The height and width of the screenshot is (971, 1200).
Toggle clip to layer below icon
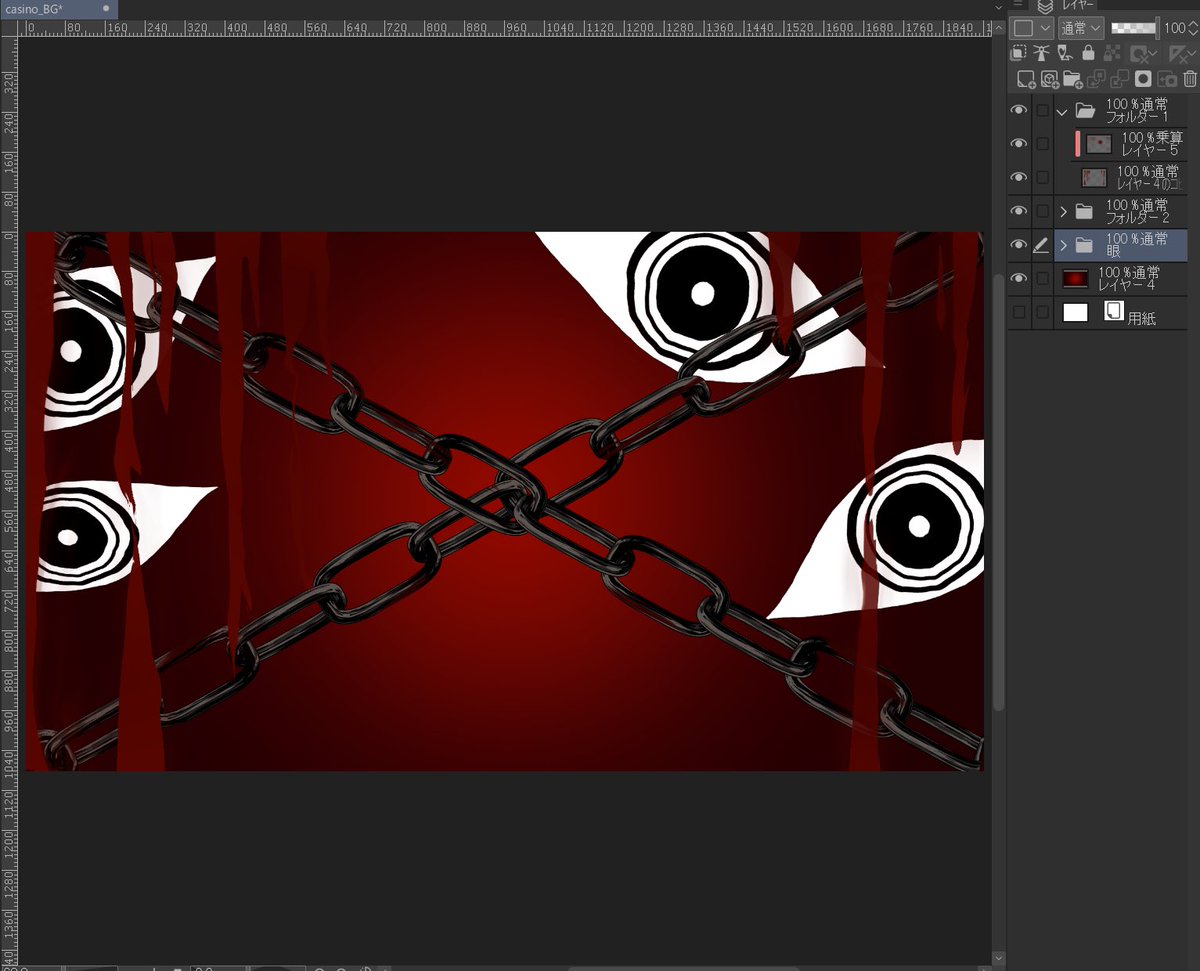1018,53
